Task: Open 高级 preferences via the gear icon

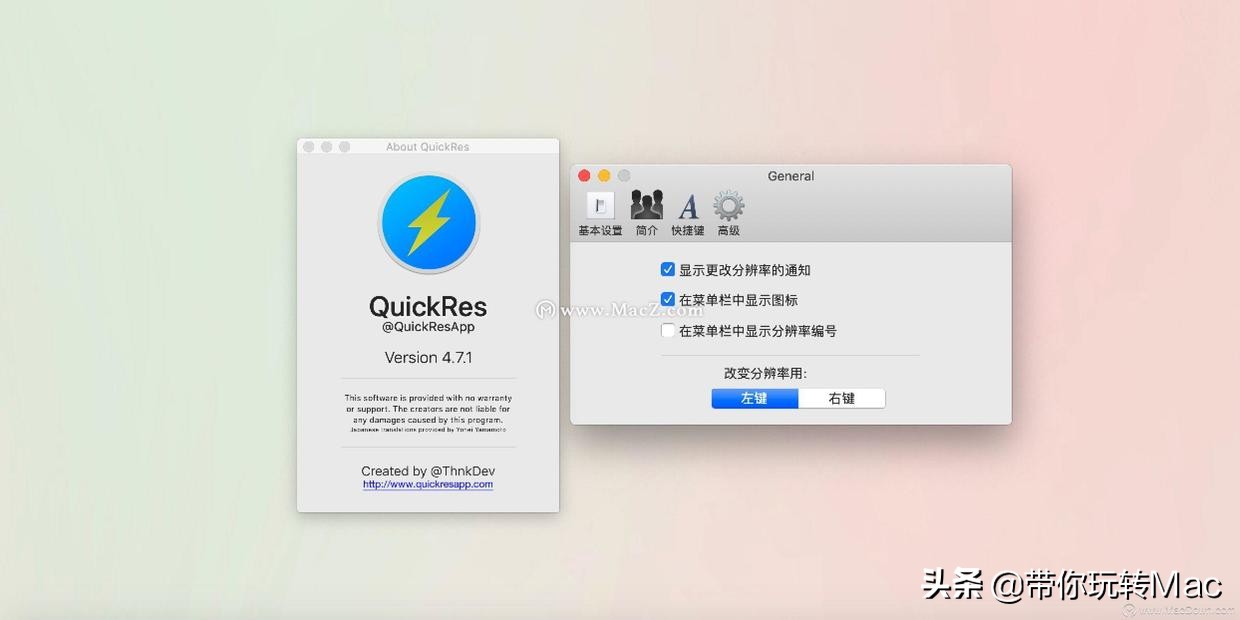Action: click(727, 206)
